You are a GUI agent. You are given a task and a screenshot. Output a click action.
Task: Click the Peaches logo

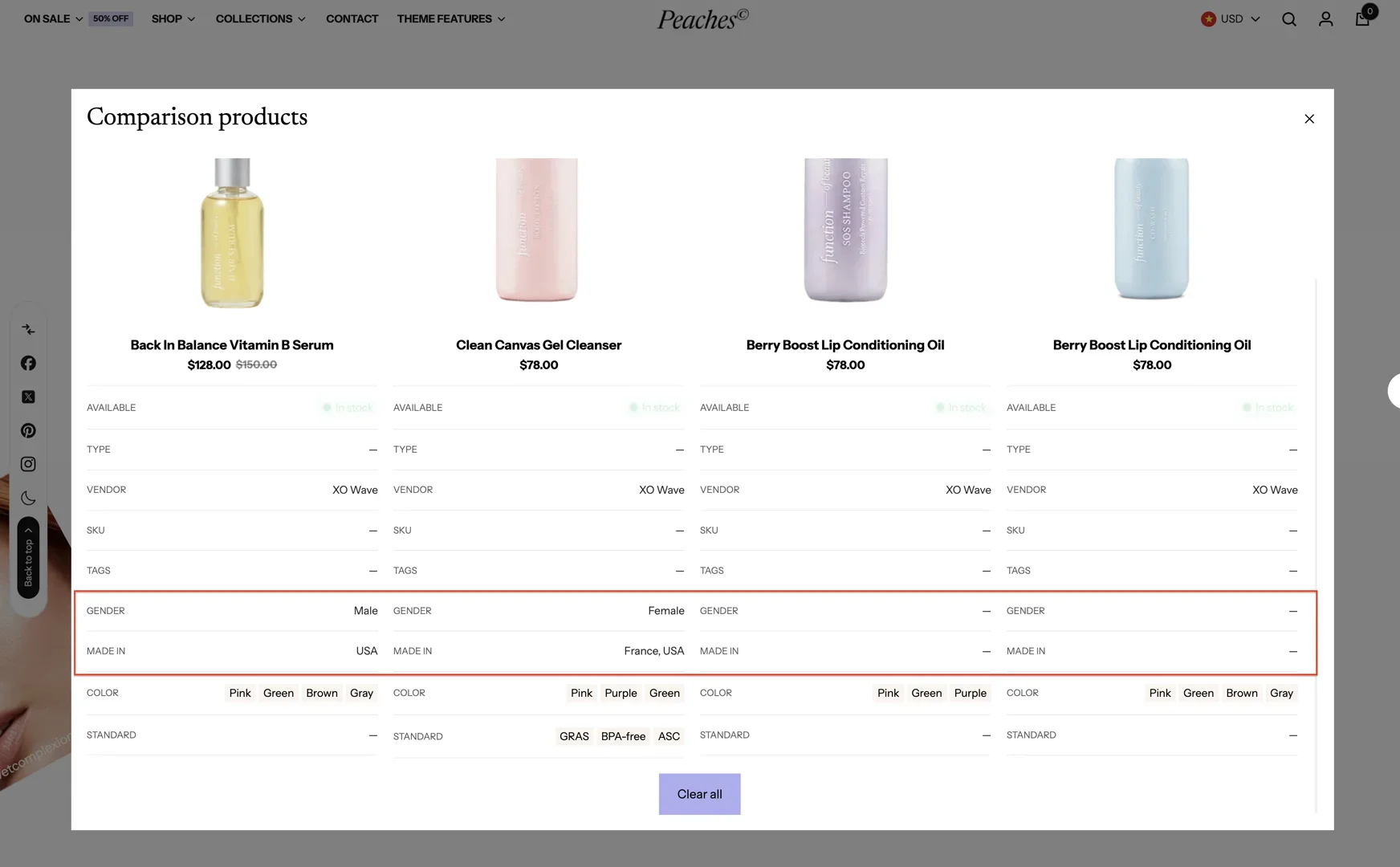point(702,19)
